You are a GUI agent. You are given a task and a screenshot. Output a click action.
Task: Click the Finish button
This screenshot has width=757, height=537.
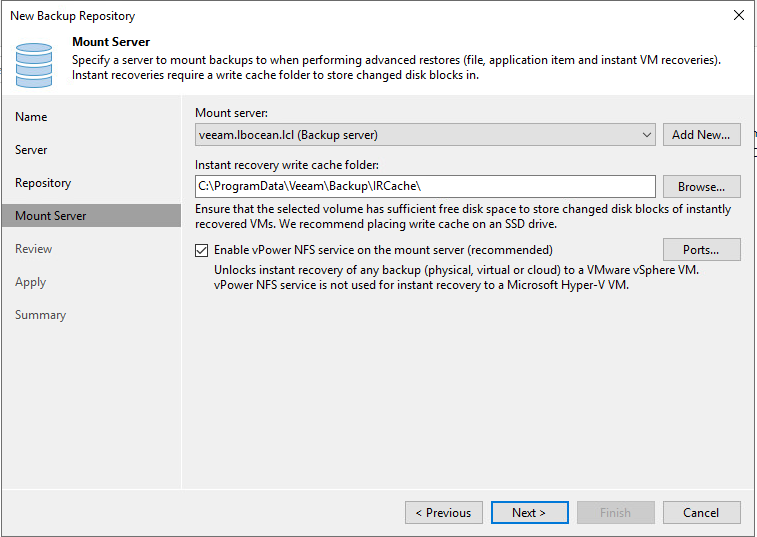pos(615,513)
